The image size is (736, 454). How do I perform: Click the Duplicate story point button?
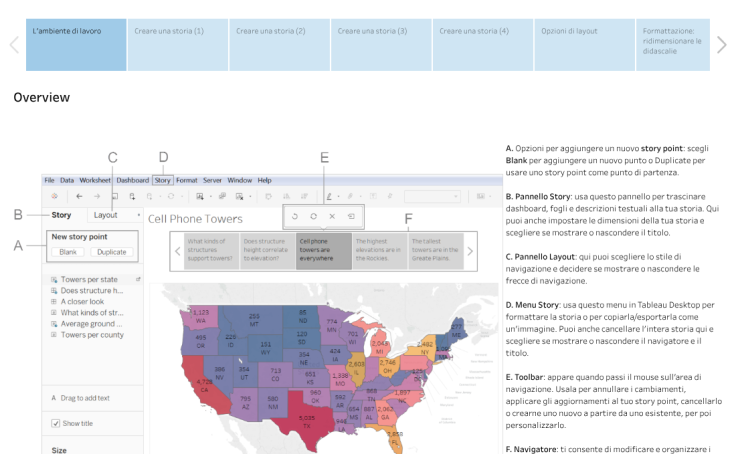pyautogui.click(x=112, y=252)
